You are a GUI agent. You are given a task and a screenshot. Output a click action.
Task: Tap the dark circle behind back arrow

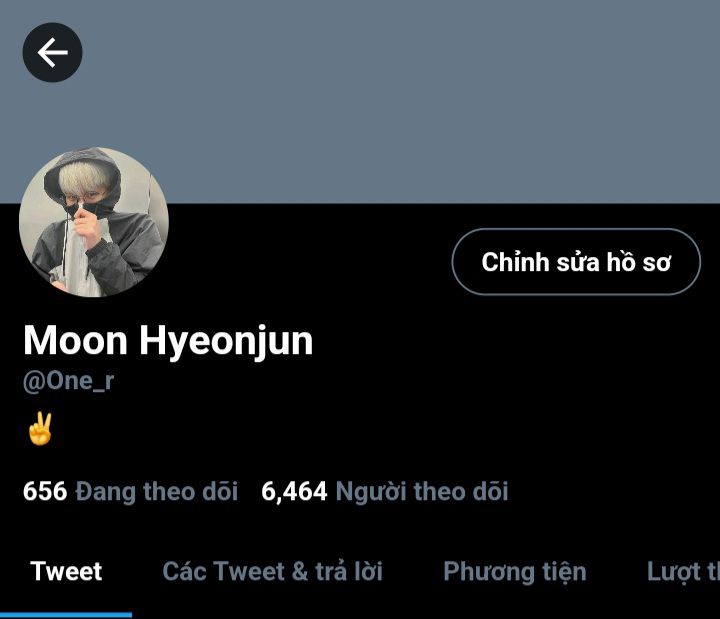pyautogui.click(x=52, y=52)
